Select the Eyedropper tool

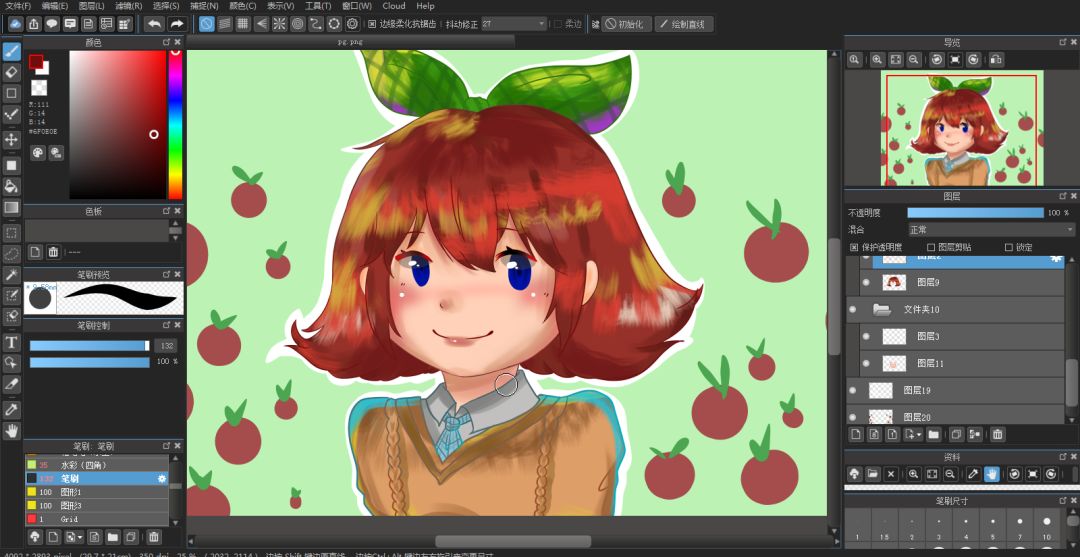[11, 410]
